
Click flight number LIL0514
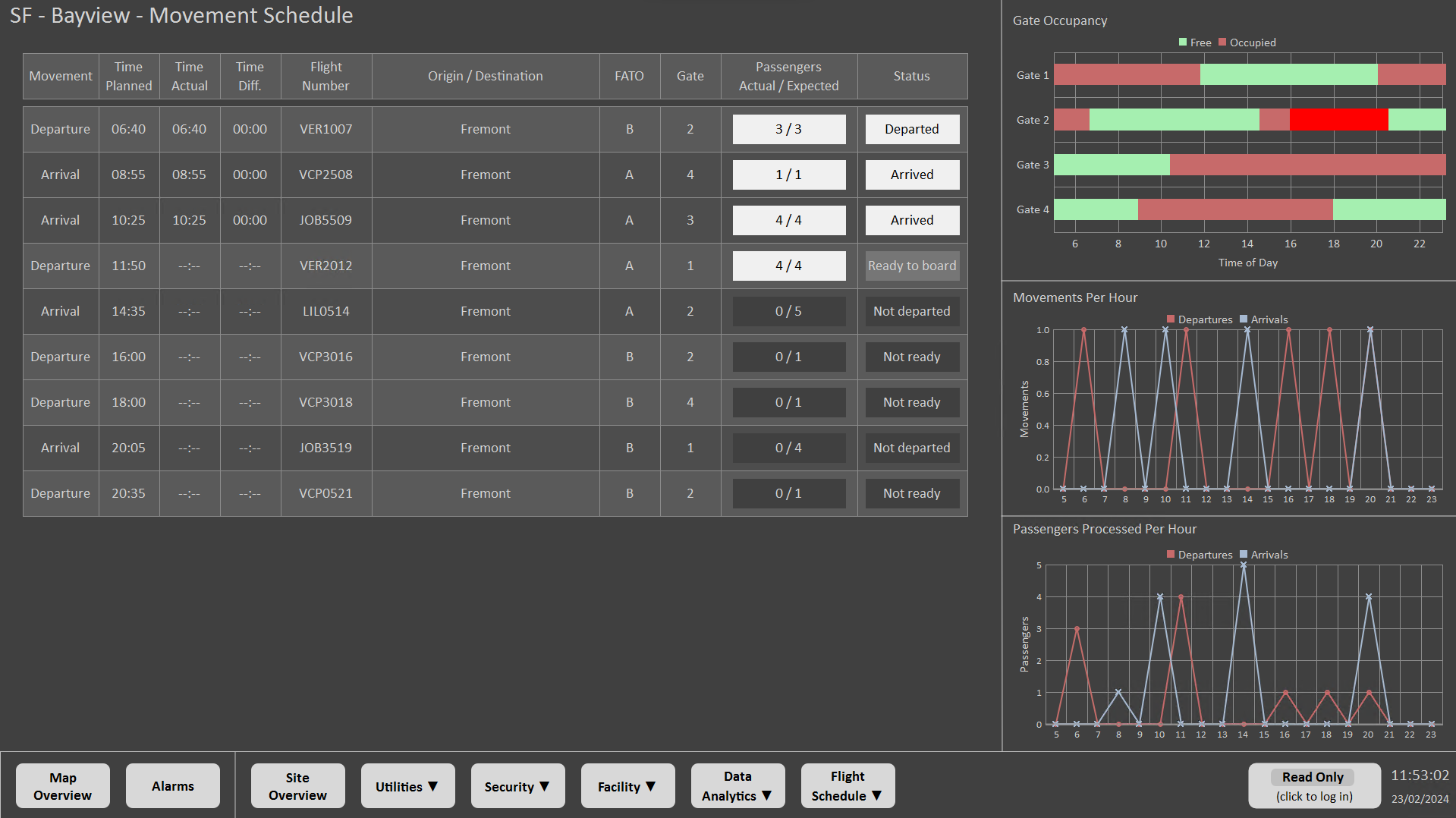pyautogui.click(x=326, y=311)
